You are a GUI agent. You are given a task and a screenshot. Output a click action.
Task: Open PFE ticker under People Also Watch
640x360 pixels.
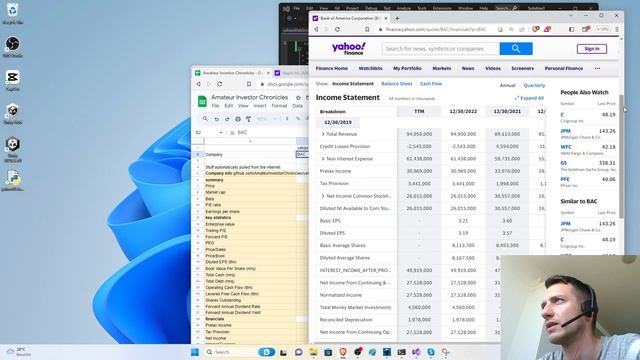click(x=565, y=179)
